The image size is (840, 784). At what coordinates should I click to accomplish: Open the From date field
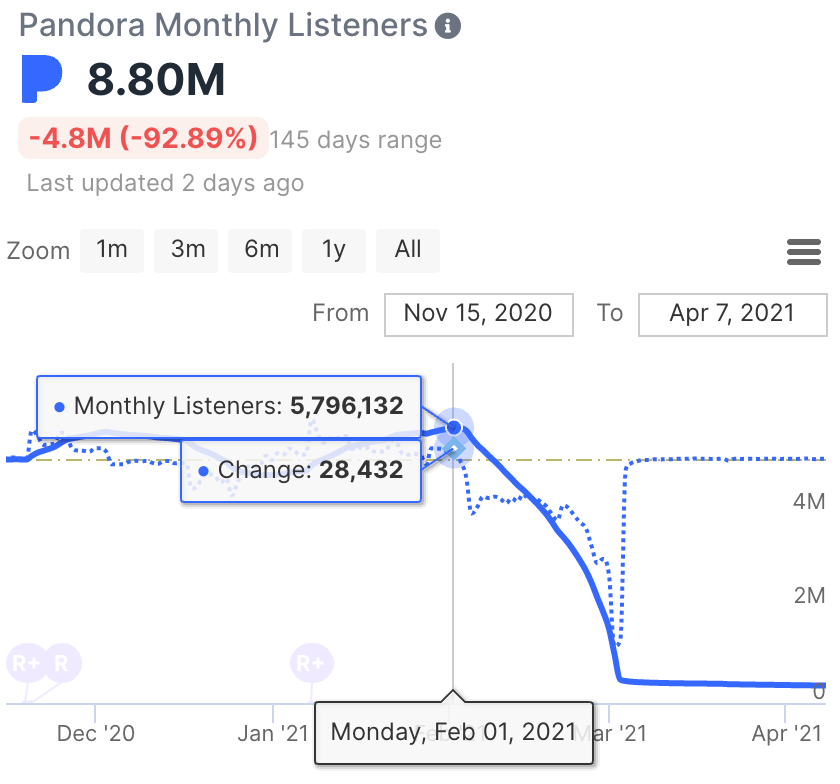tap(478, 314)
